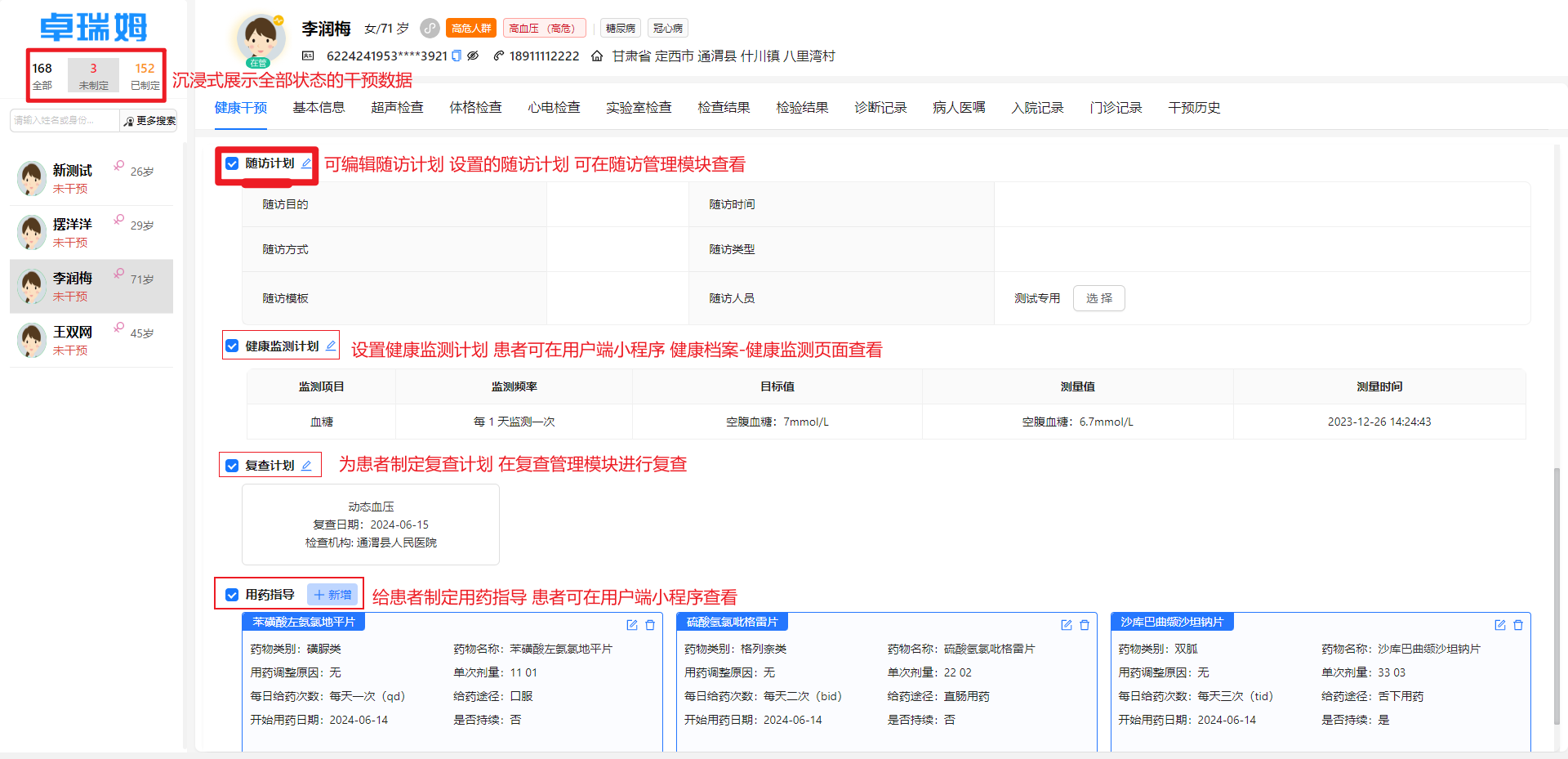
Task: Click the copy icon beside ID 6224241953****3921
Action: point(457,56)
